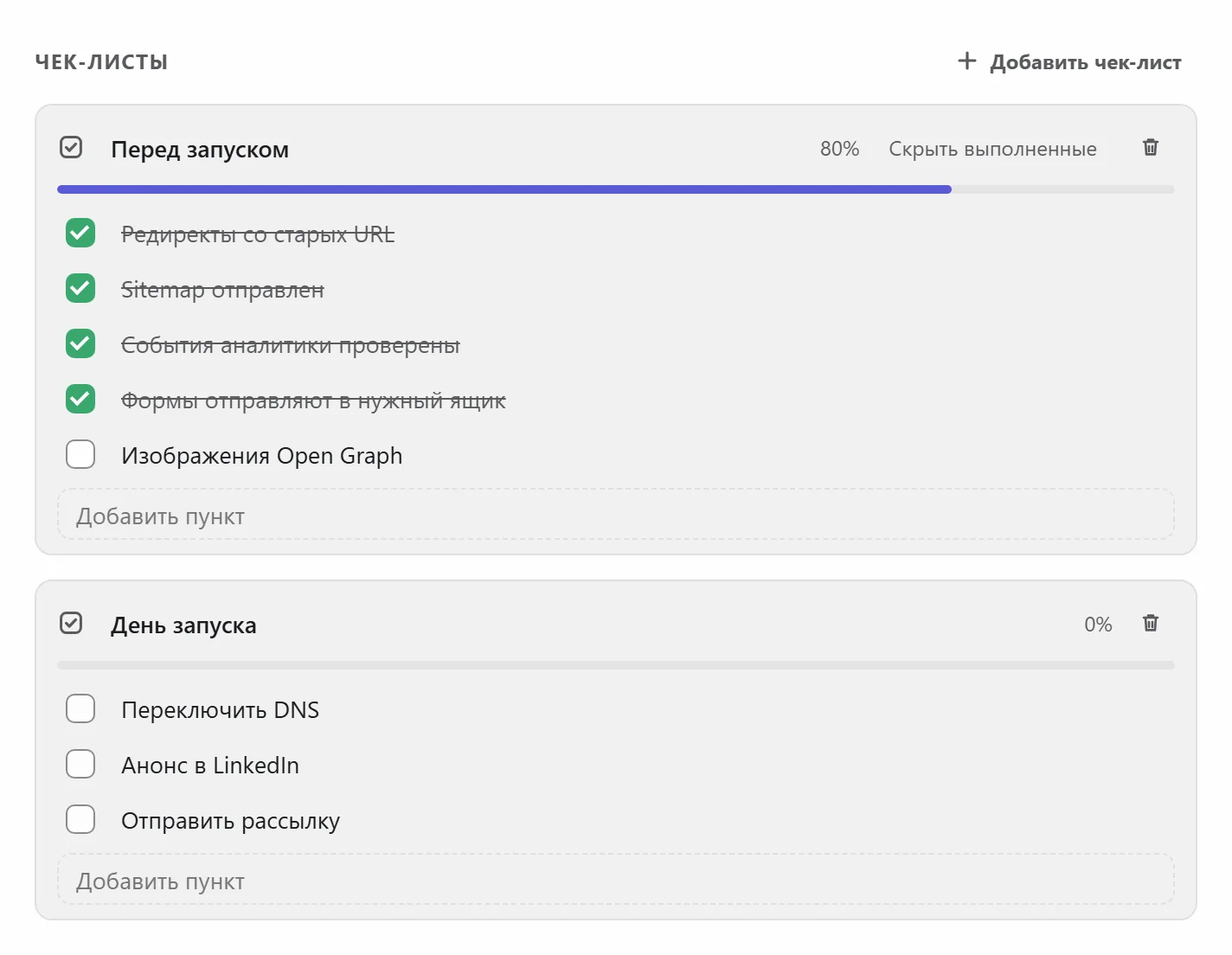Click the "80%" progress value
Viewport: 1232px width, 955px height.
coord(839,149)
